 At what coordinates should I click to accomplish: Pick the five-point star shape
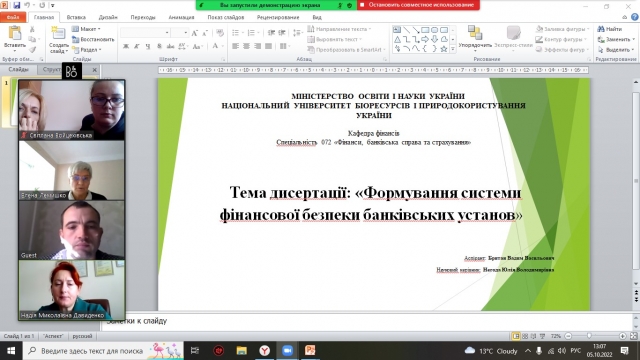point(444,49)
